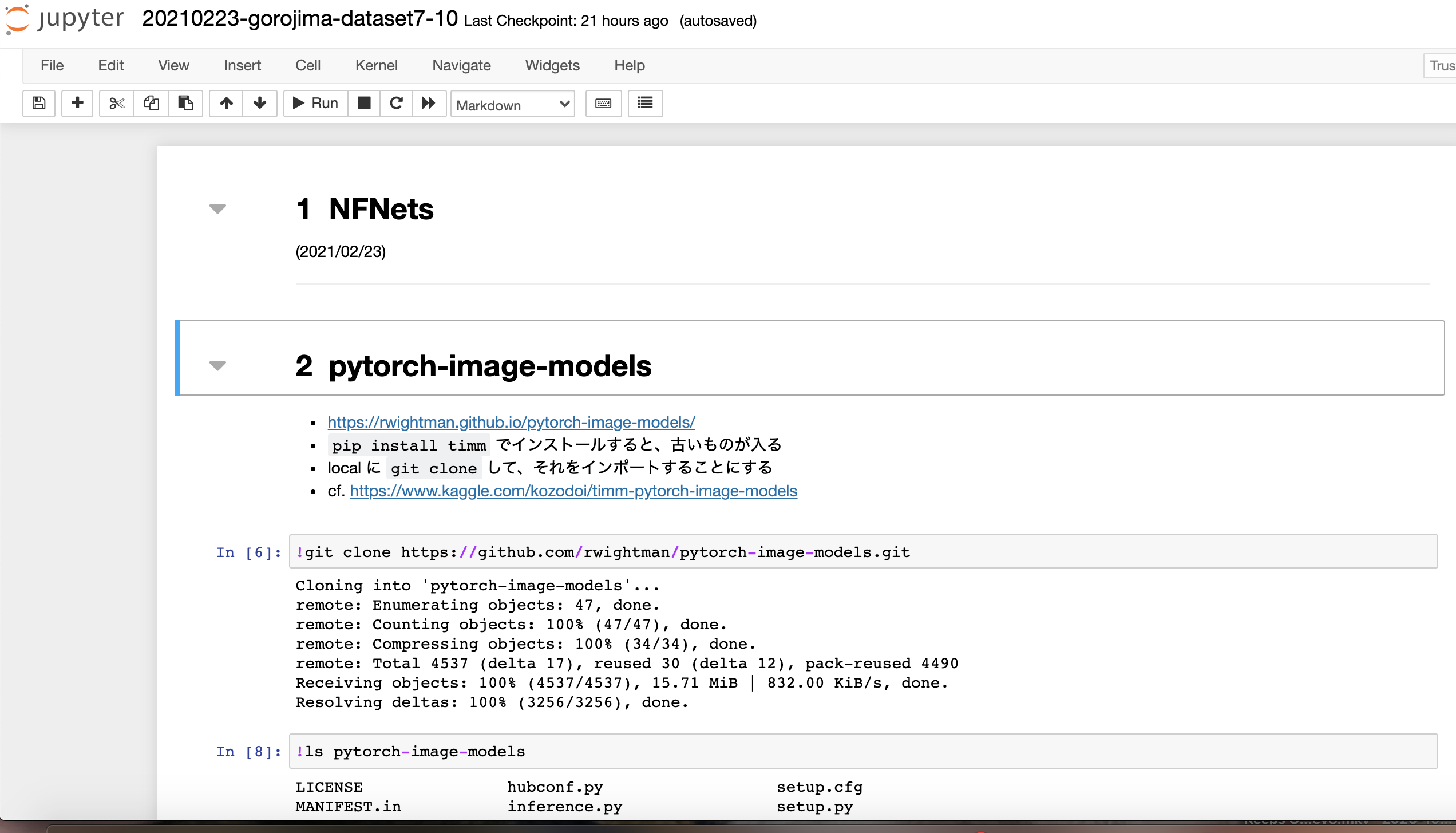Select the 2 pytorch-image-models heading cell
This screenshot has height=833, width=1456.
coord(809,358)
